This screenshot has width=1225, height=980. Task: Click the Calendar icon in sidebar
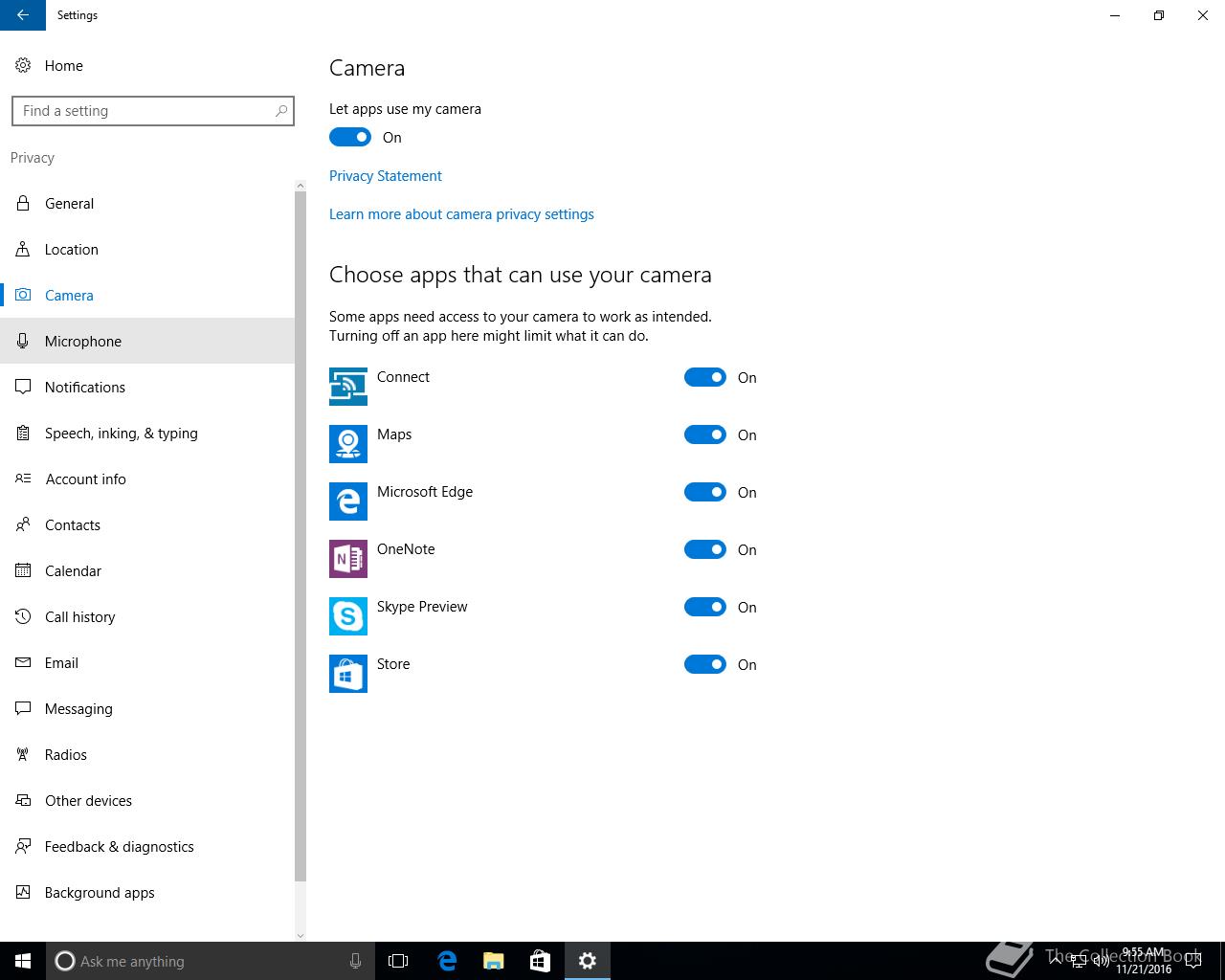(x=23, y=571)
